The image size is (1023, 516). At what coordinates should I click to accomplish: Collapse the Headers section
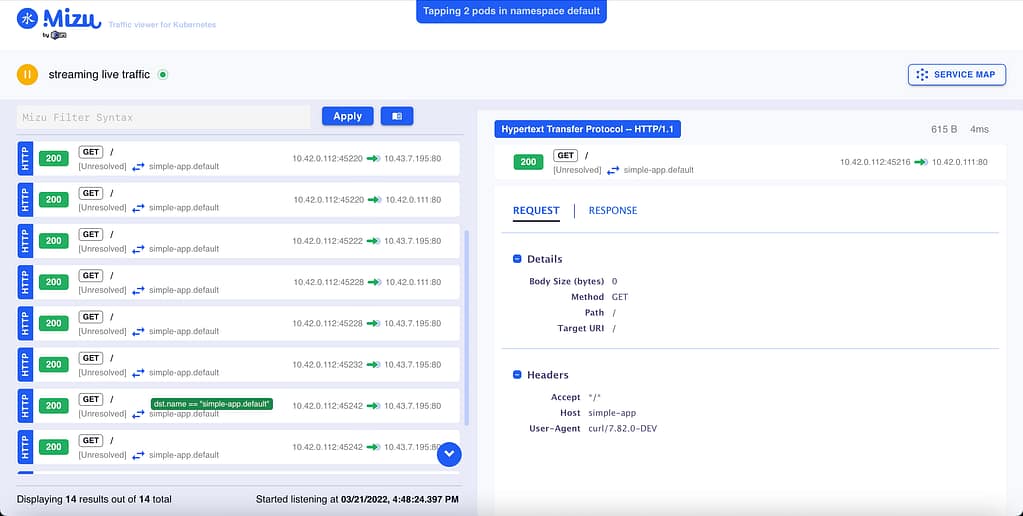coord(517,375)
